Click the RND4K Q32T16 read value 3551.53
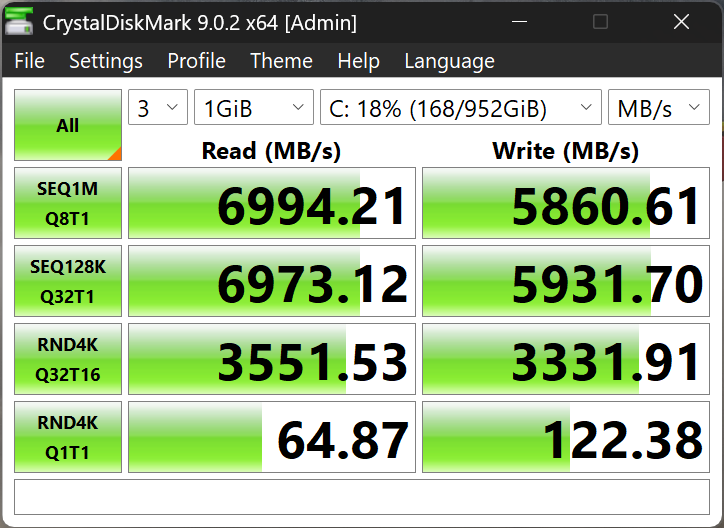Screen dimensions: 724x528 pos(272,359)
